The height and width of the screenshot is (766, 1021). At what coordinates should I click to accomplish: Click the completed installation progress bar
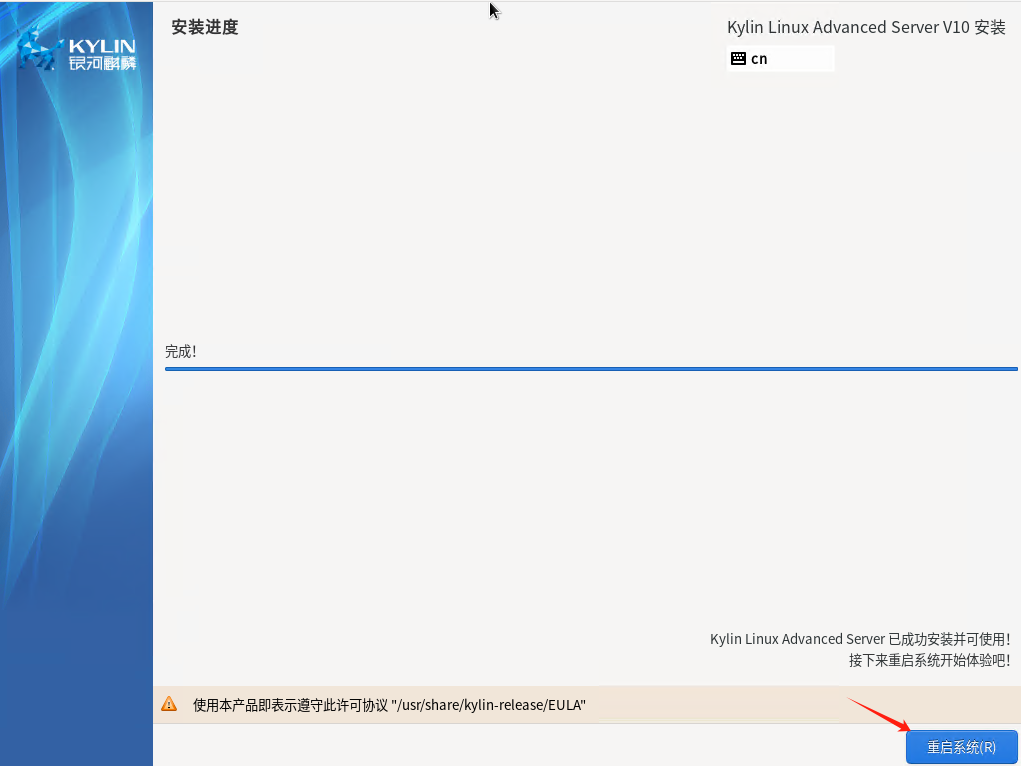591,369
